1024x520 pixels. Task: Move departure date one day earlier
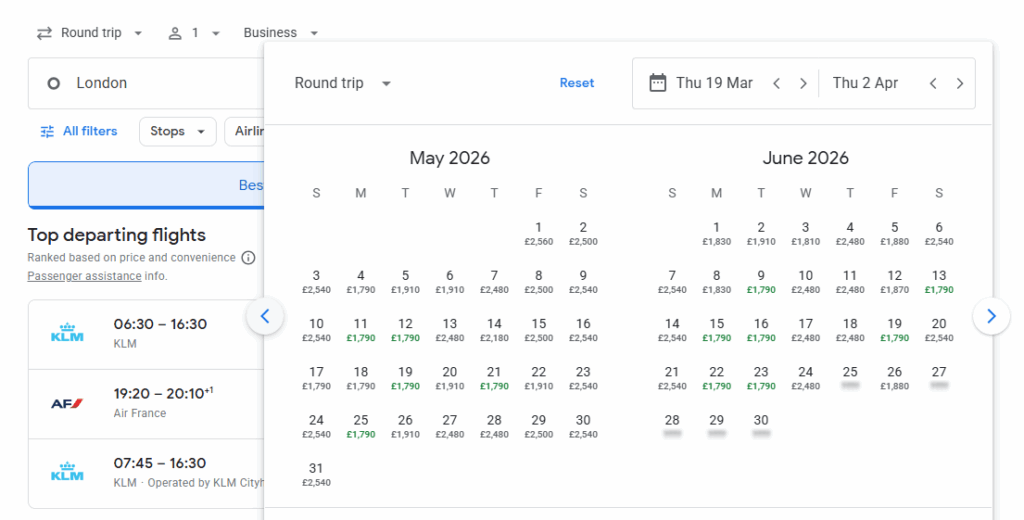777,83
